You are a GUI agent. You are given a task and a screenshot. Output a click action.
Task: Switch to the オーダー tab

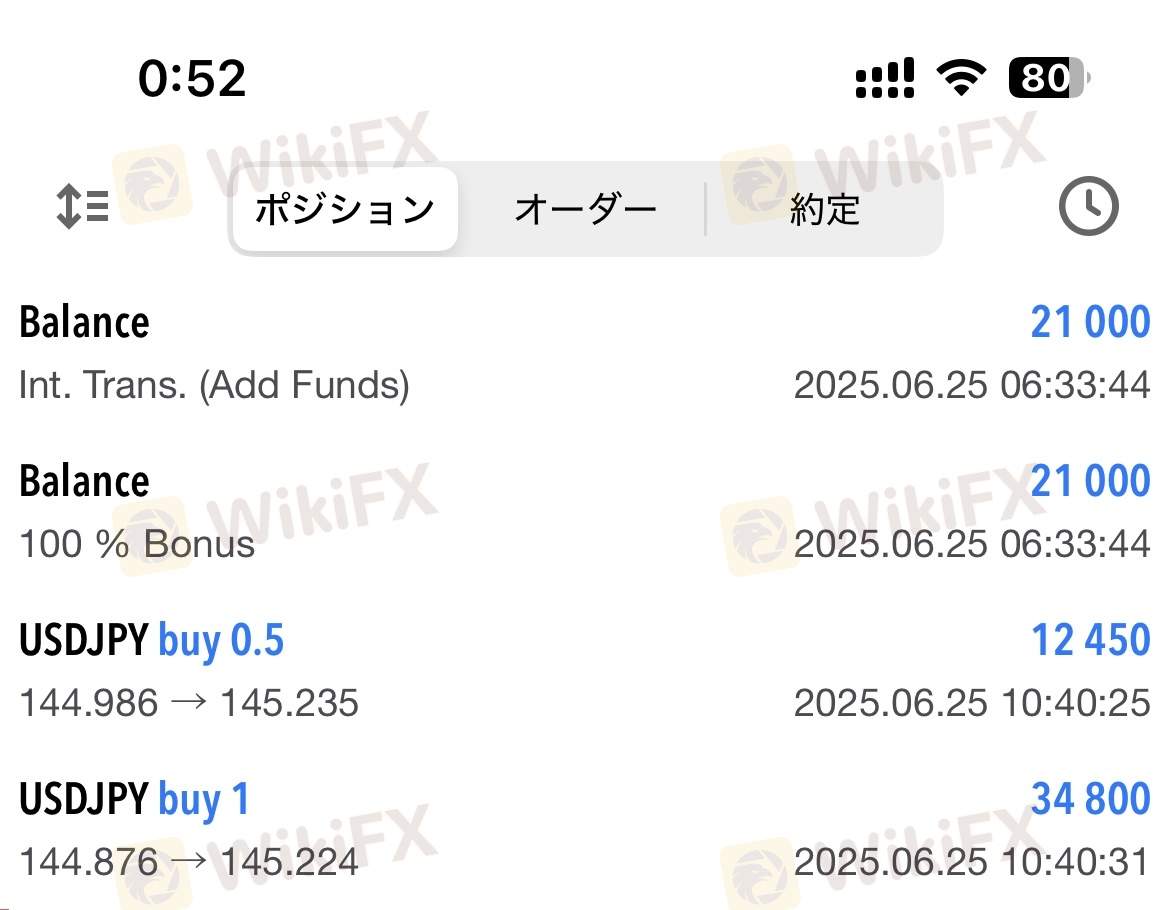(585, 209)
